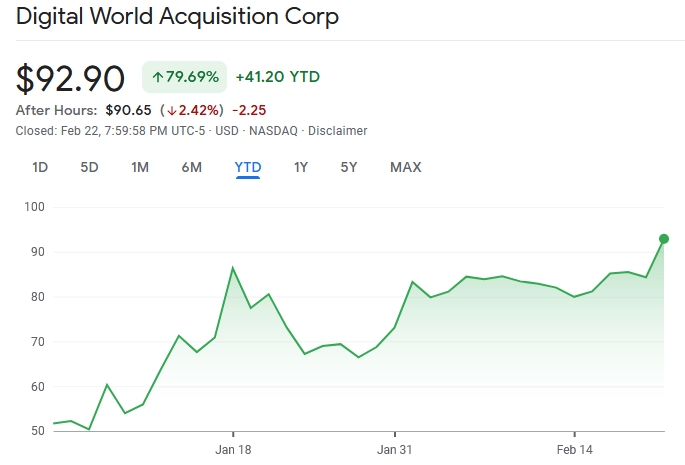The image size is (685, 465).
Task: Click the active YTD tab
Action: pyautogui.click(x=248, y=167)
